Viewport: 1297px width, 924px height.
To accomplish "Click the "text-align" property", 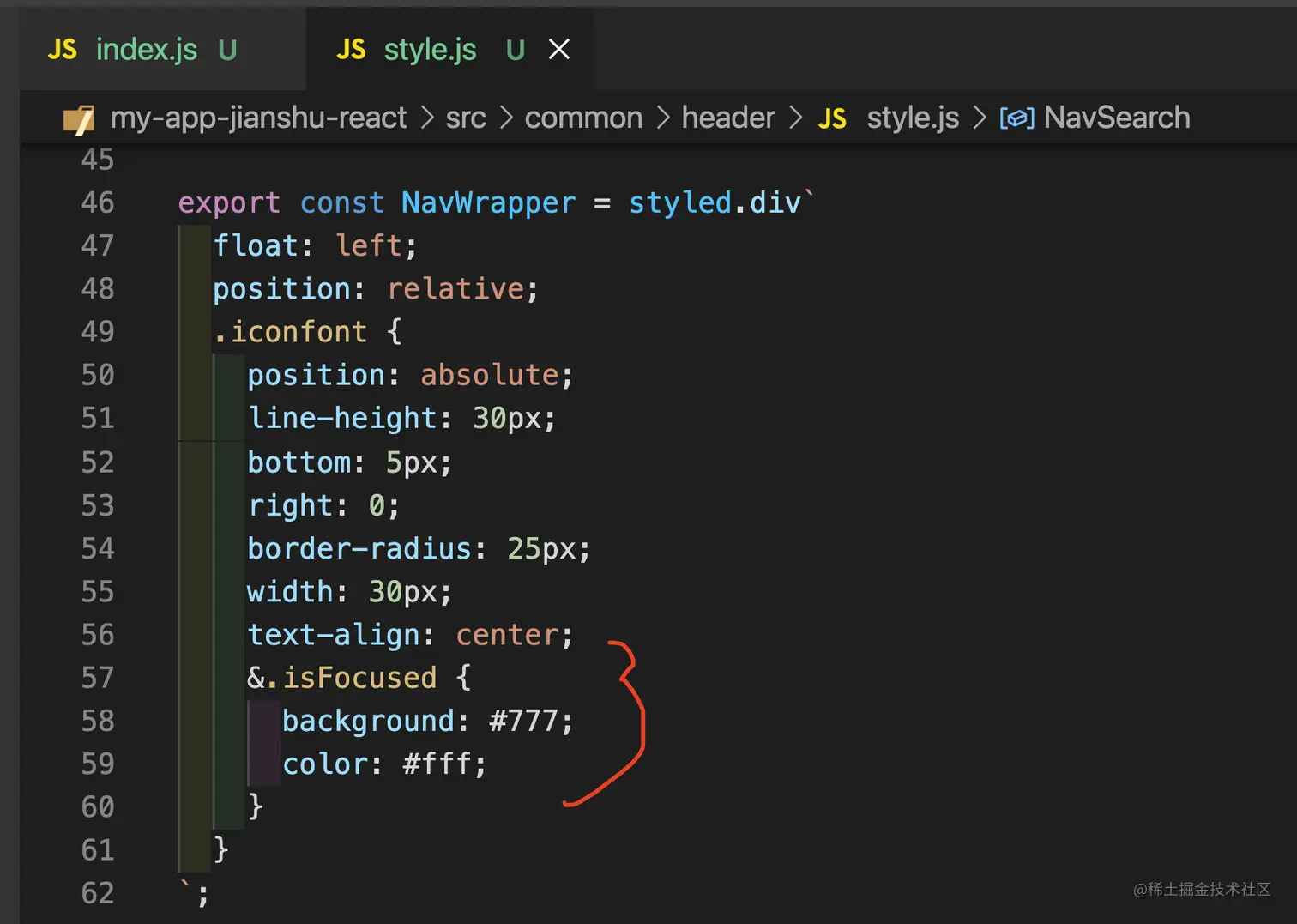I will point(334,636).
